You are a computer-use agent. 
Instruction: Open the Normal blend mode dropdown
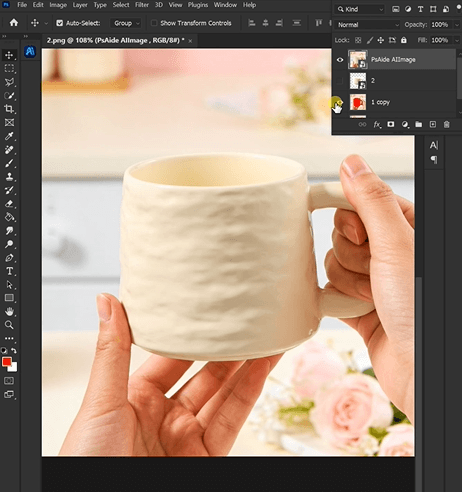tap(368, 25)
